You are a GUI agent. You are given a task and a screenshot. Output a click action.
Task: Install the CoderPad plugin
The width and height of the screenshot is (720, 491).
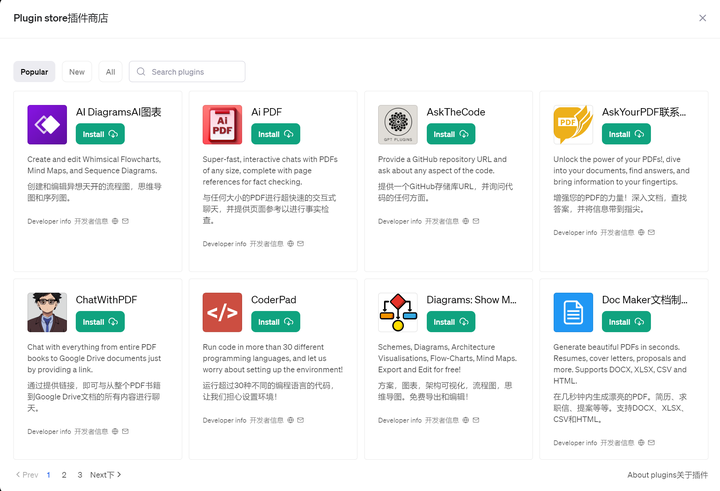276,322
